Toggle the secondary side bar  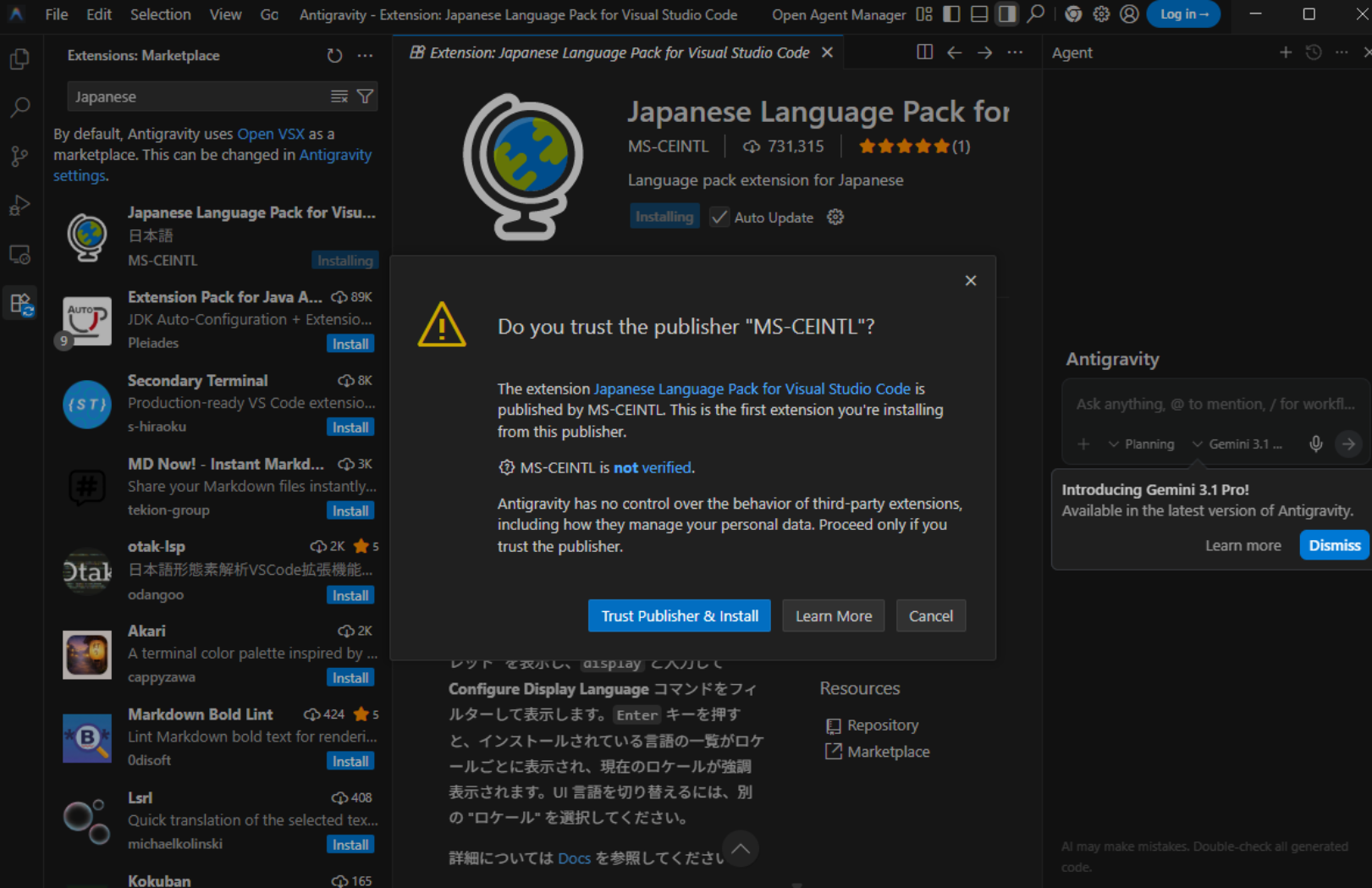[1006, 14]
